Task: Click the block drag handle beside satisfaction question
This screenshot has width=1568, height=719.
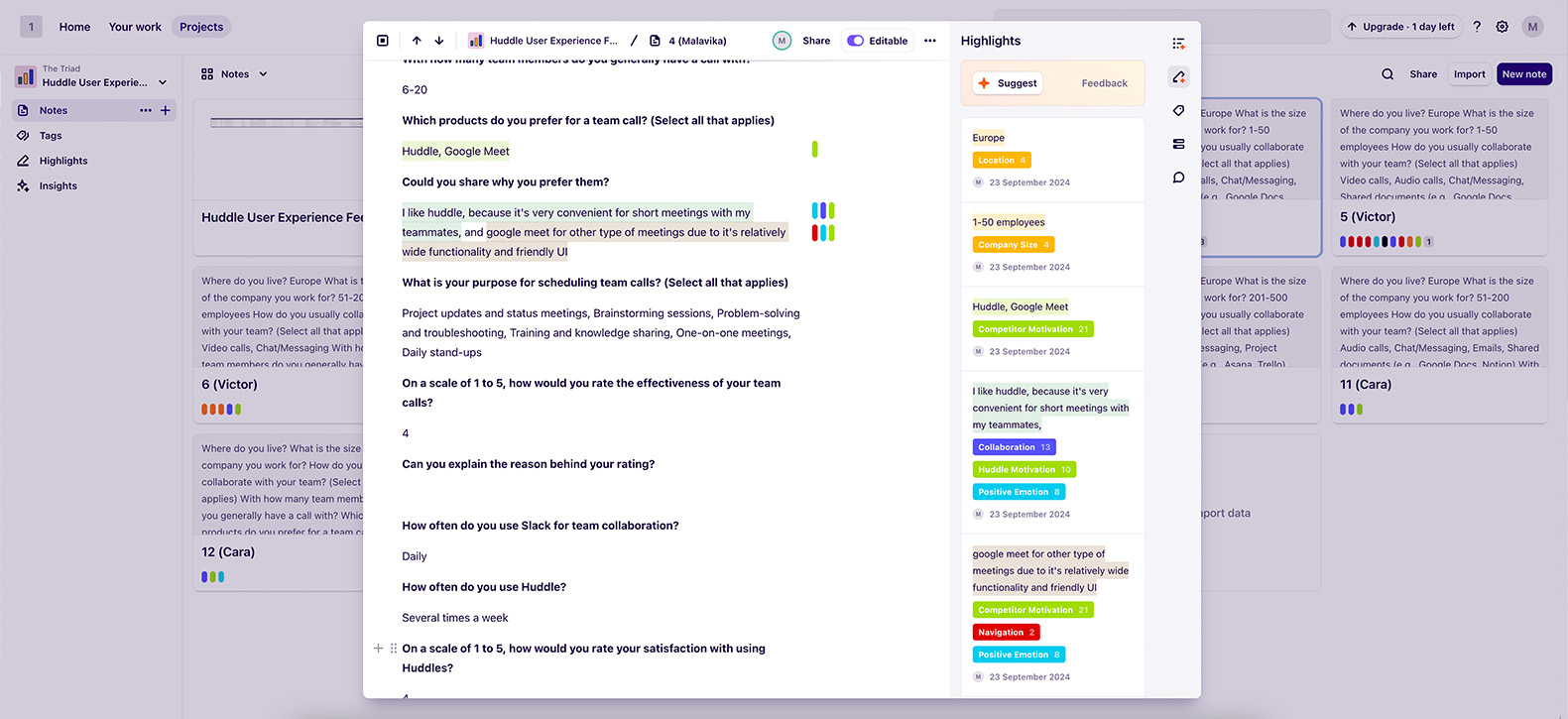Action: click(x=394, y=649)
